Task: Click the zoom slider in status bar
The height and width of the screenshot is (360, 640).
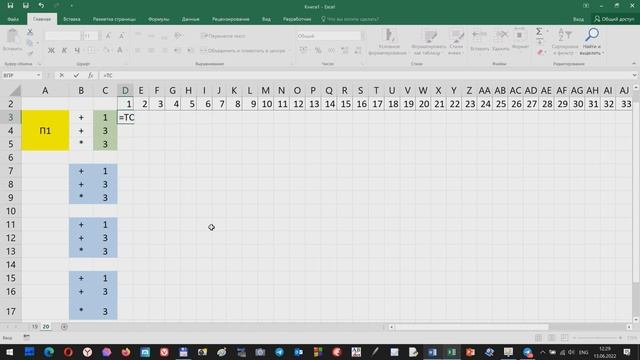Action: tap(597, 338)
